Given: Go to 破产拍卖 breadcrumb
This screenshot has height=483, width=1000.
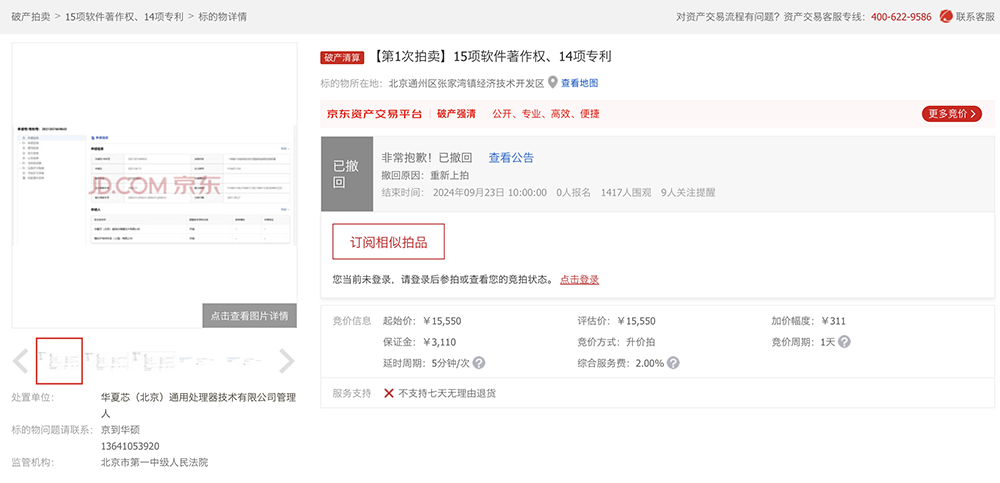Looking at the screenshot, I should point(29,17).
